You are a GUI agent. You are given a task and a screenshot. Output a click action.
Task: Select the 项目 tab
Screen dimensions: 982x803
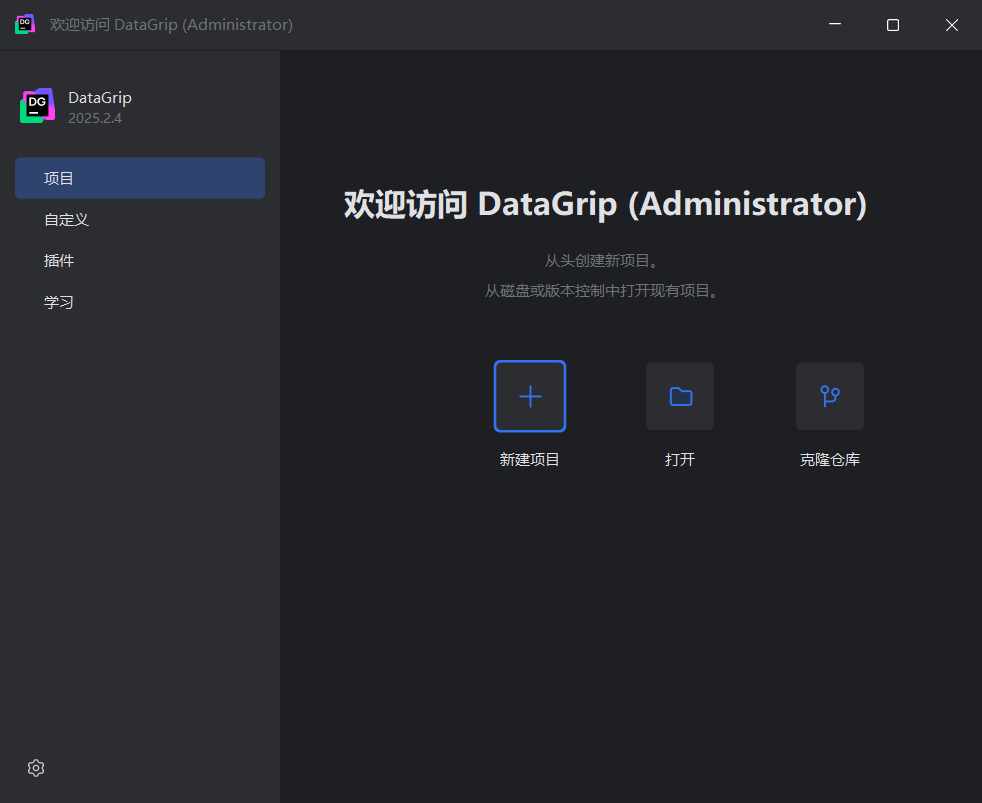click(140, 178)
